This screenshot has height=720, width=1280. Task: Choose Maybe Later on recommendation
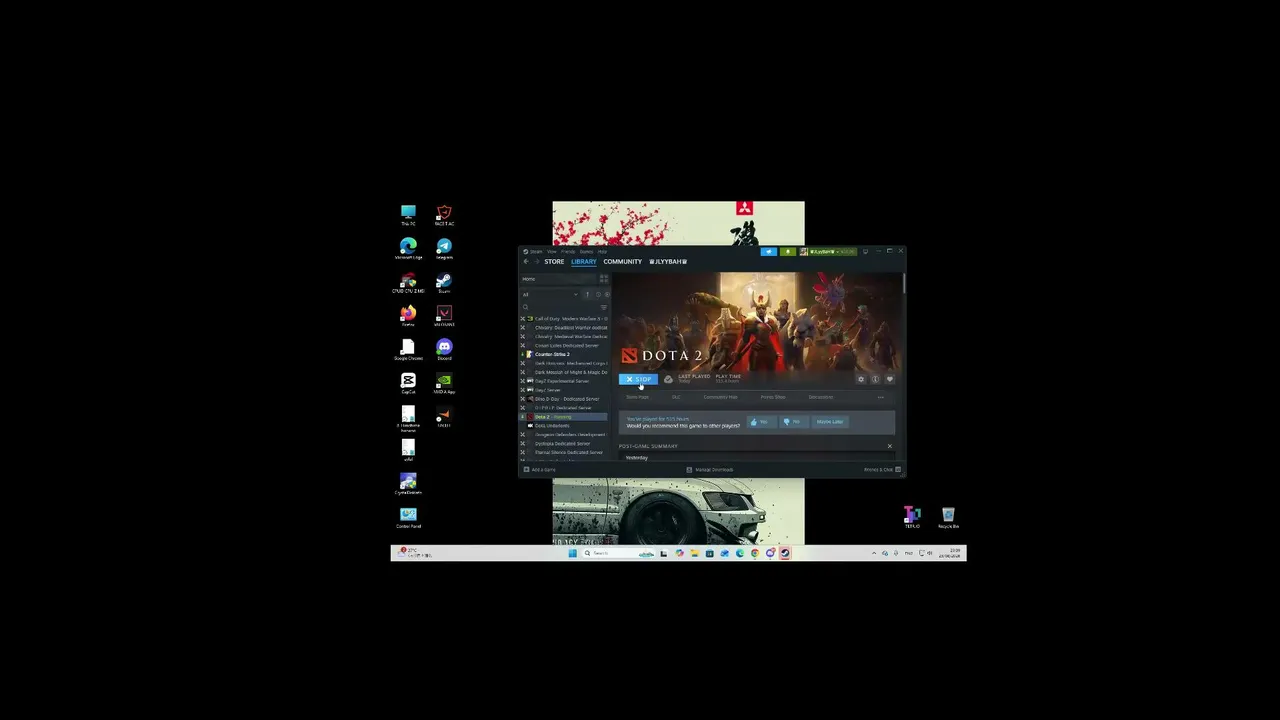830,422
